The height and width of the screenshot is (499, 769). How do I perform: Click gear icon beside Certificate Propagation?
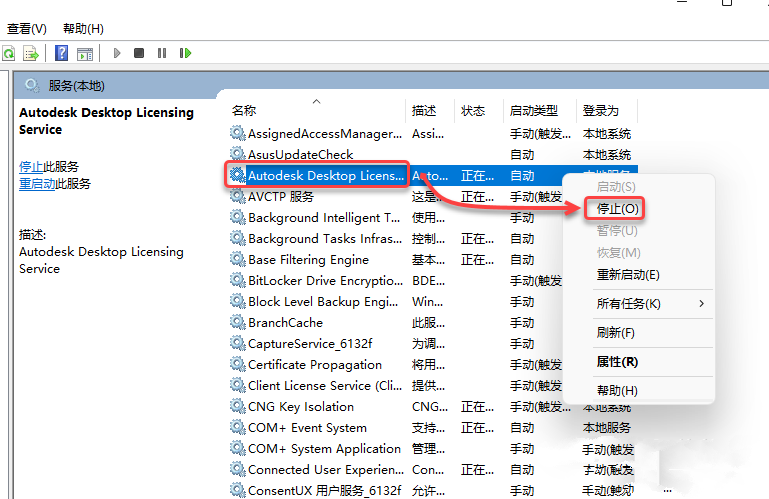tap(238, 364)
